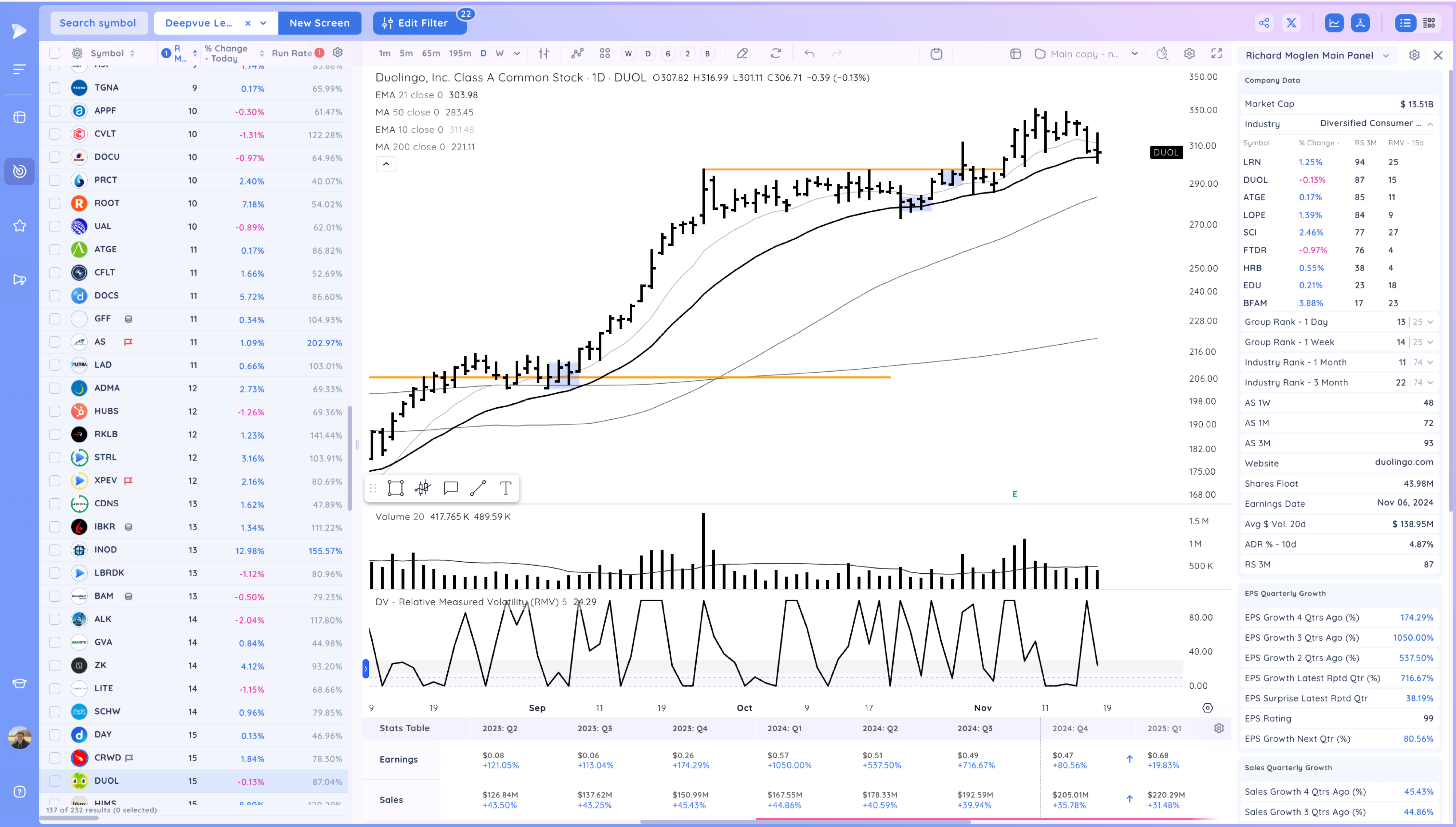Close the Deepvue screen tab X
Viewport: 1456px width, 827px height.
click(x=248, y=23)
